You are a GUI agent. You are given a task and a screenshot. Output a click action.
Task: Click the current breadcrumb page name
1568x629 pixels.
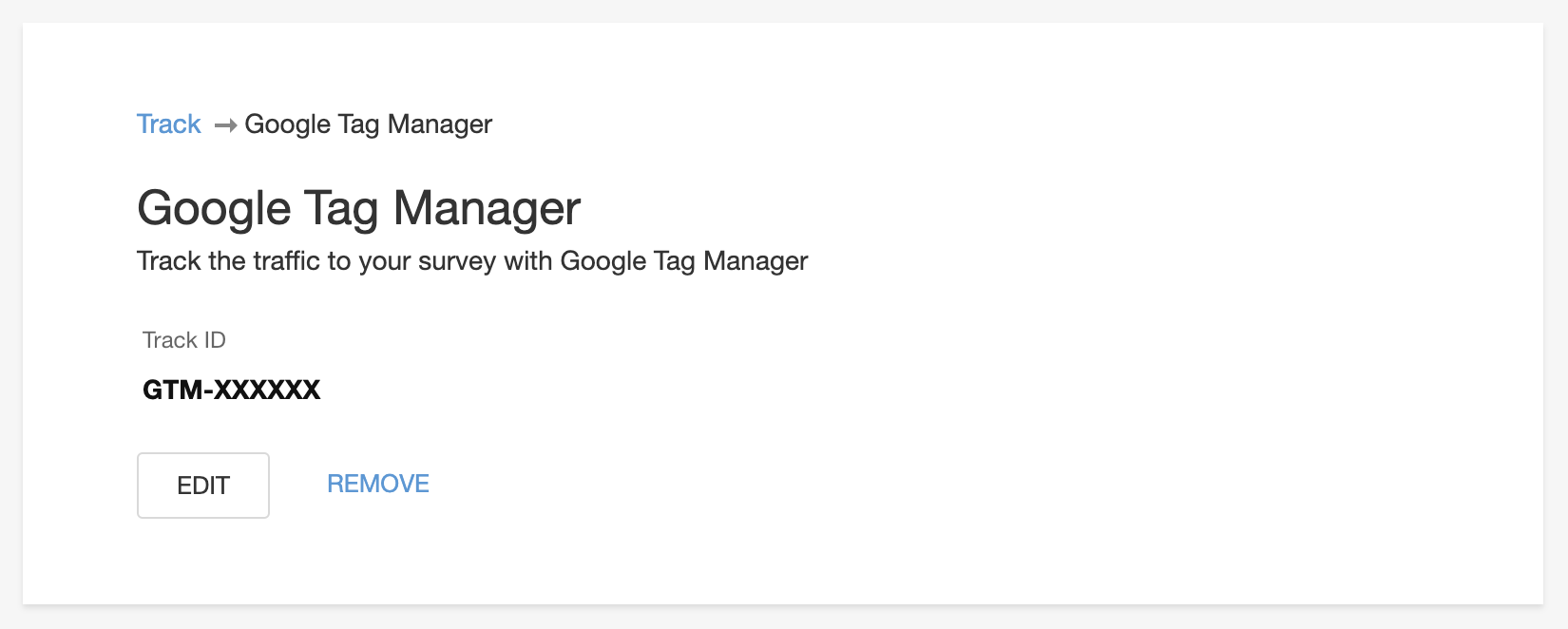click(368, 124)
